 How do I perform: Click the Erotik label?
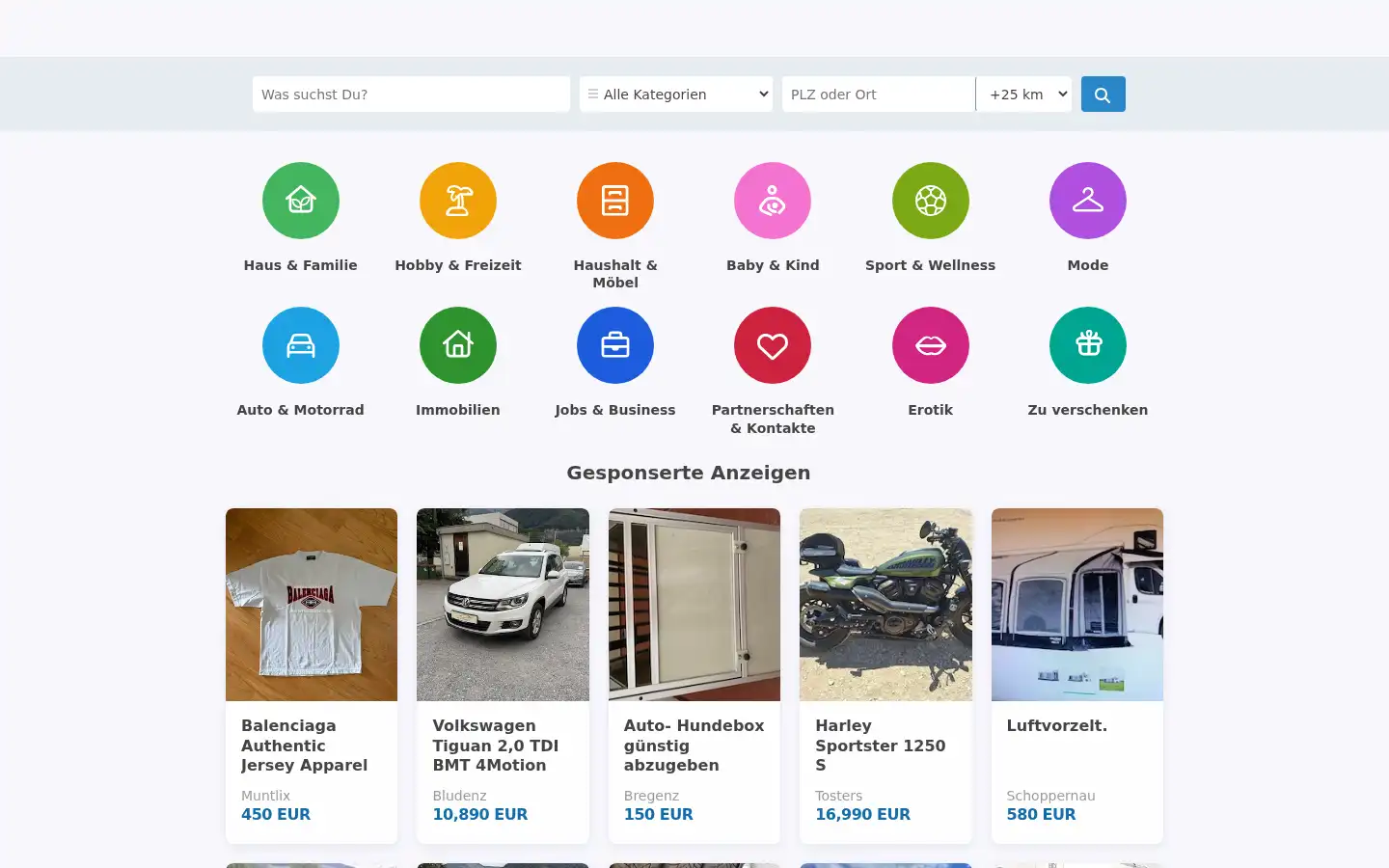pyautogui.click(x=931, y=410)
